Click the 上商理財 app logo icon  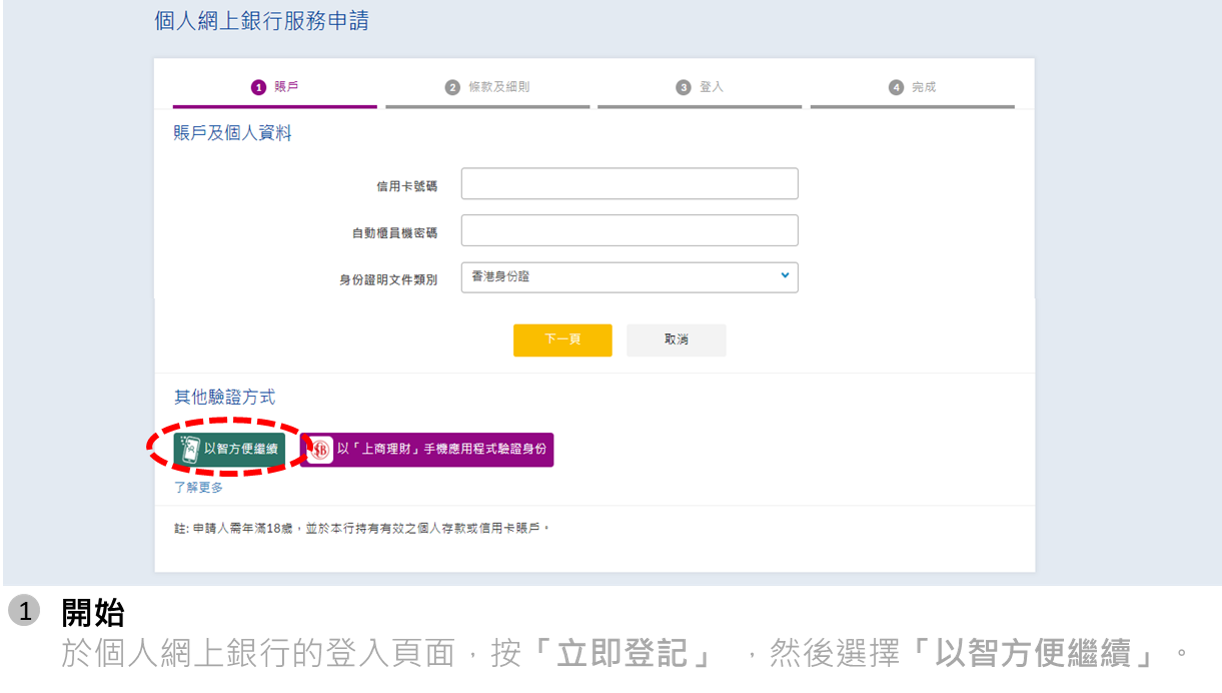[x=319, y=450]
